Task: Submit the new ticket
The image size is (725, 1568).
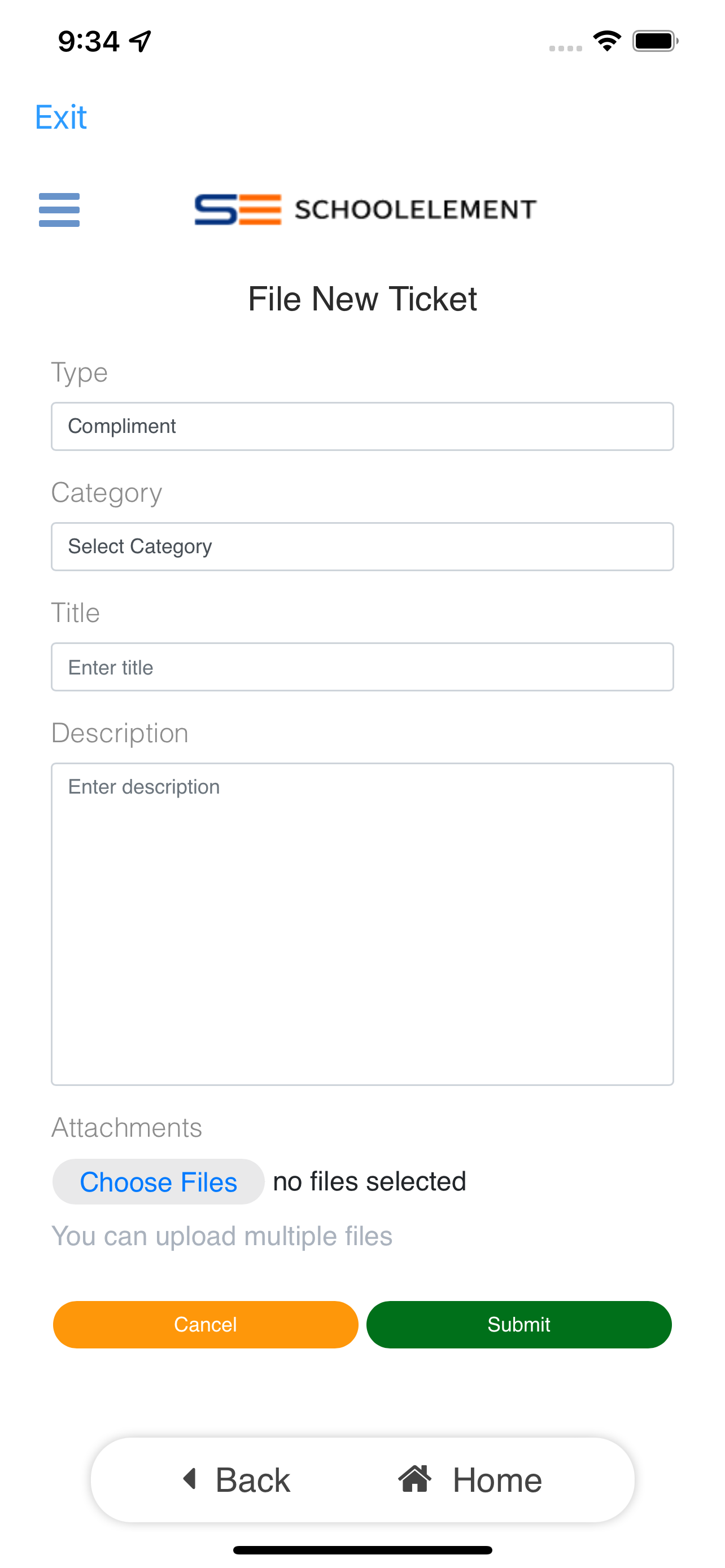Action: pyautogui.click(x=519, y=1325)
